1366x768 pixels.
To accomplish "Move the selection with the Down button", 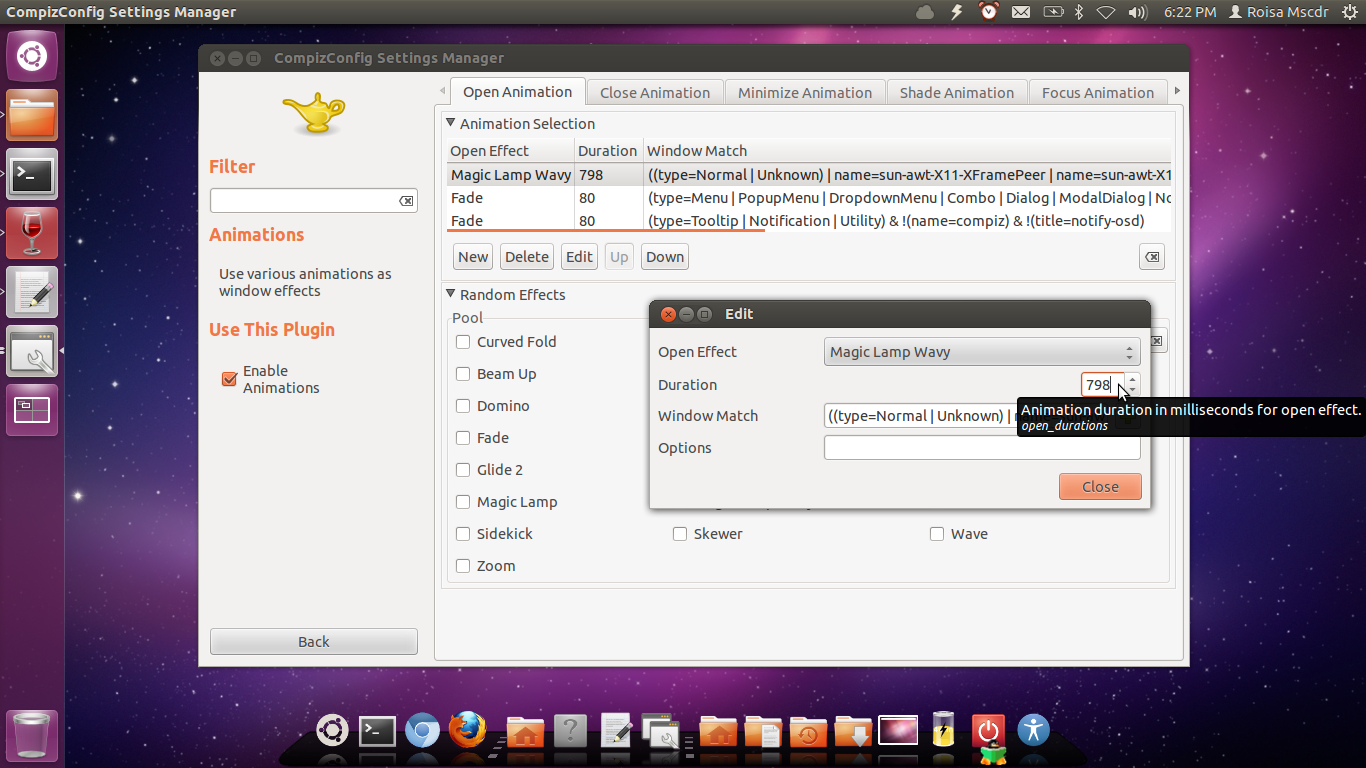I will click(x=665, y=257).
